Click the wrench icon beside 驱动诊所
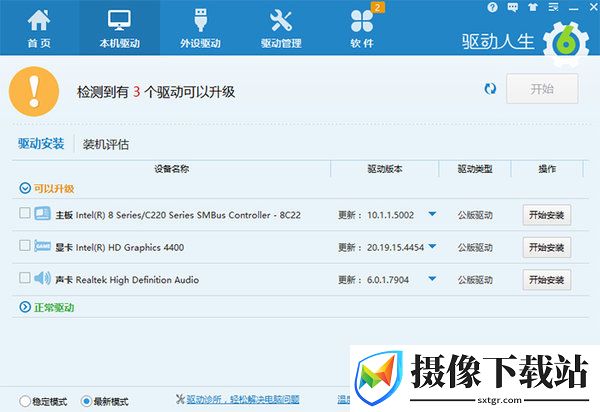The image size is (600, 412). coord(180,399)
